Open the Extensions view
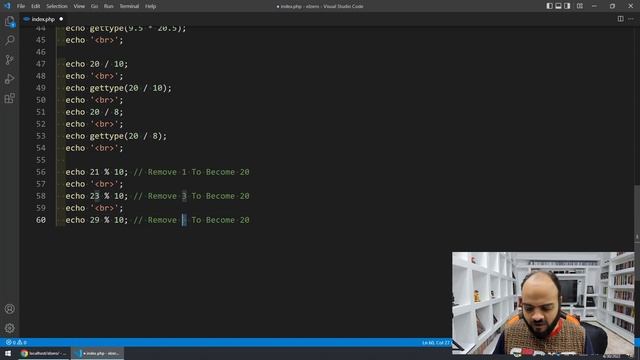The width and height of the screenshot is (640, 360). pyautogui.click(x=9, y=98)
